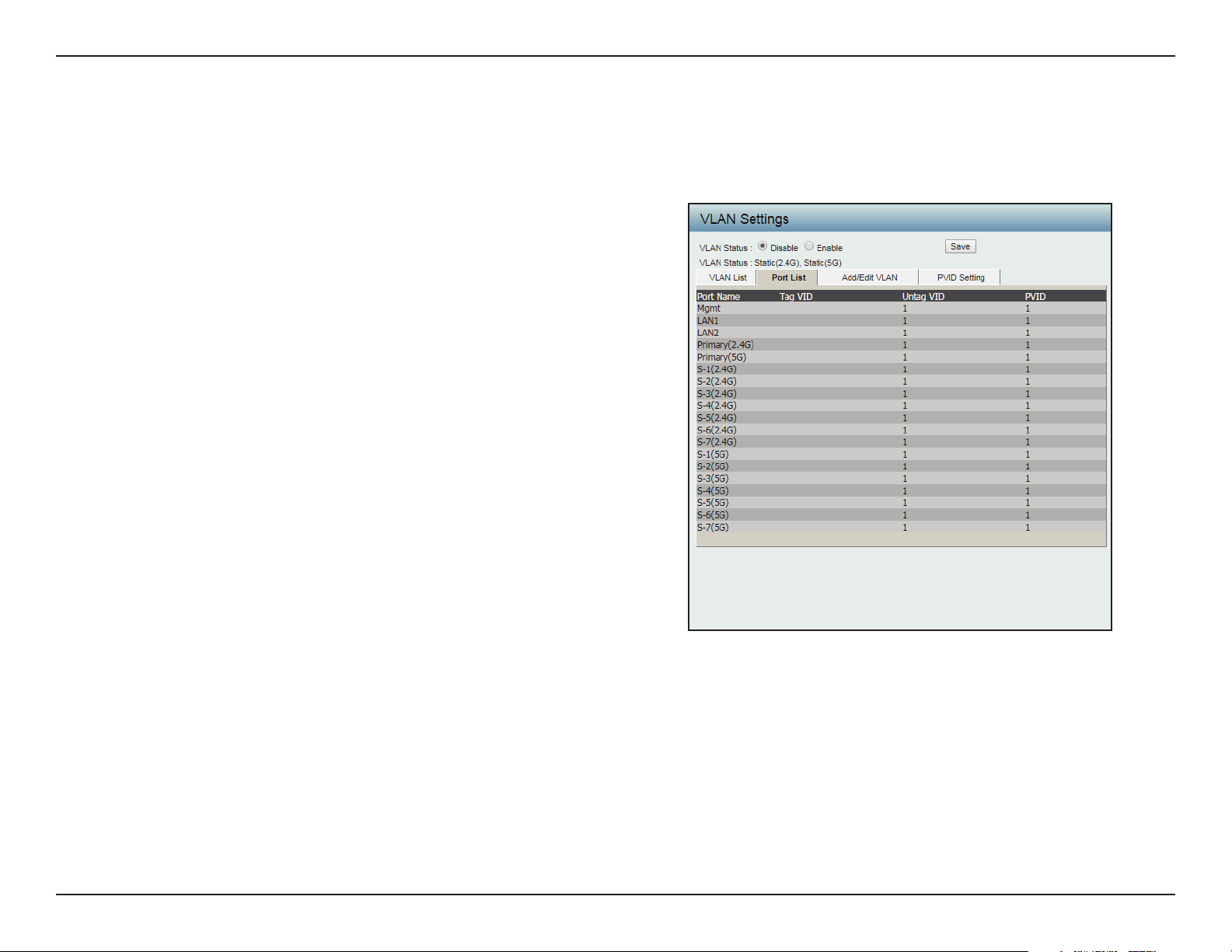
Task: Select the S-5(5G) port row
Action: pyautogui.click(x=901, y=503)
